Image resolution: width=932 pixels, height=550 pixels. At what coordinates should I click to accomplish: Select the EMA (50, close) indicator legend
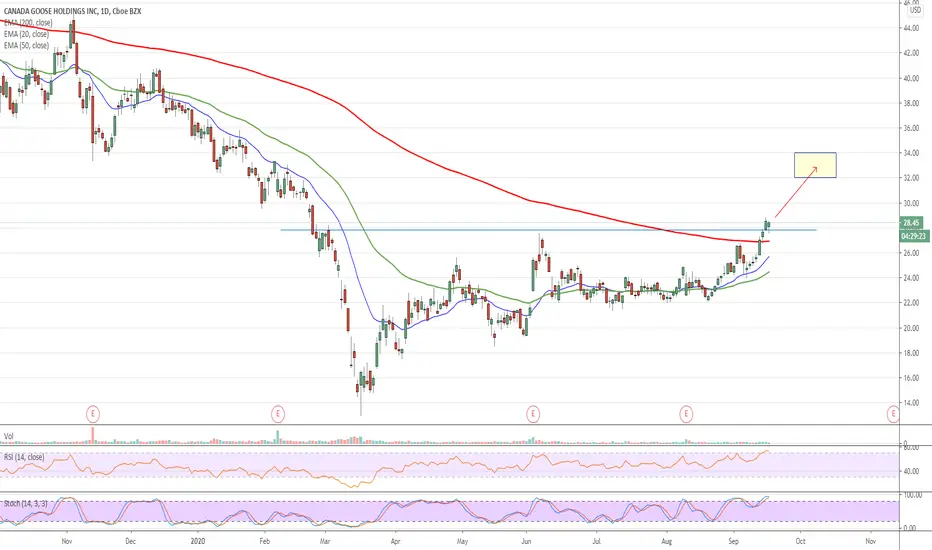(26, 45)
